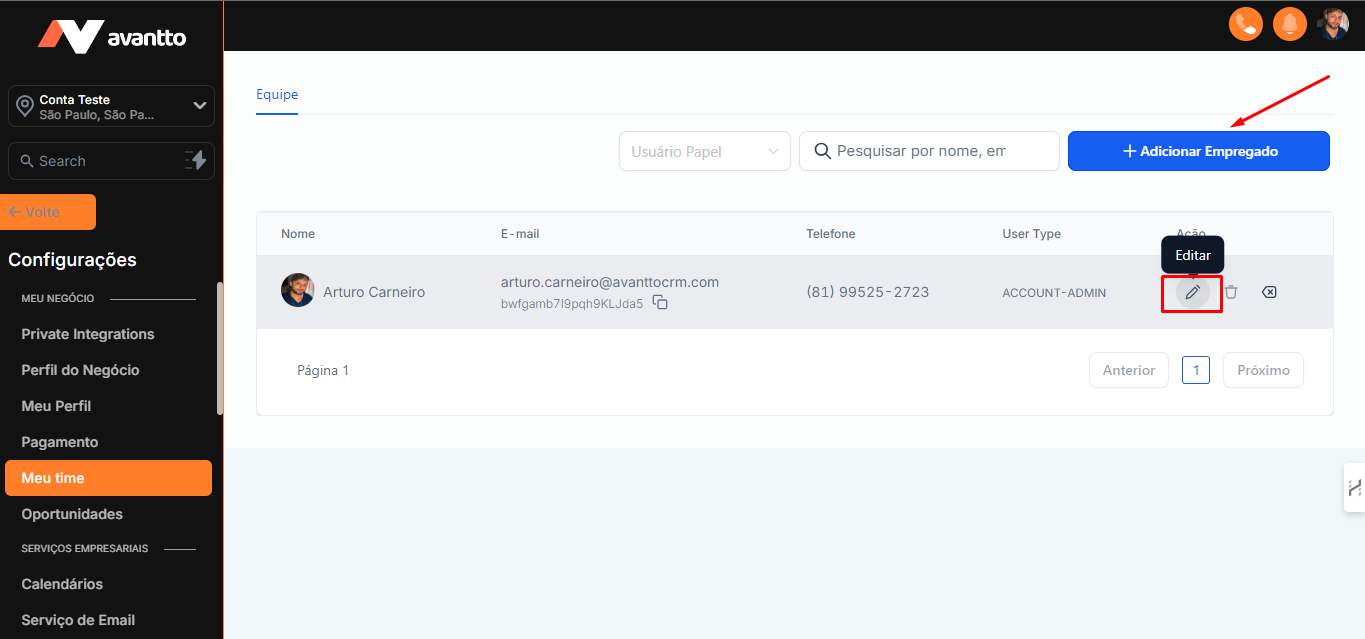Click Adicionar Empregado button
1365x639 pixels.
point(1198,151)
